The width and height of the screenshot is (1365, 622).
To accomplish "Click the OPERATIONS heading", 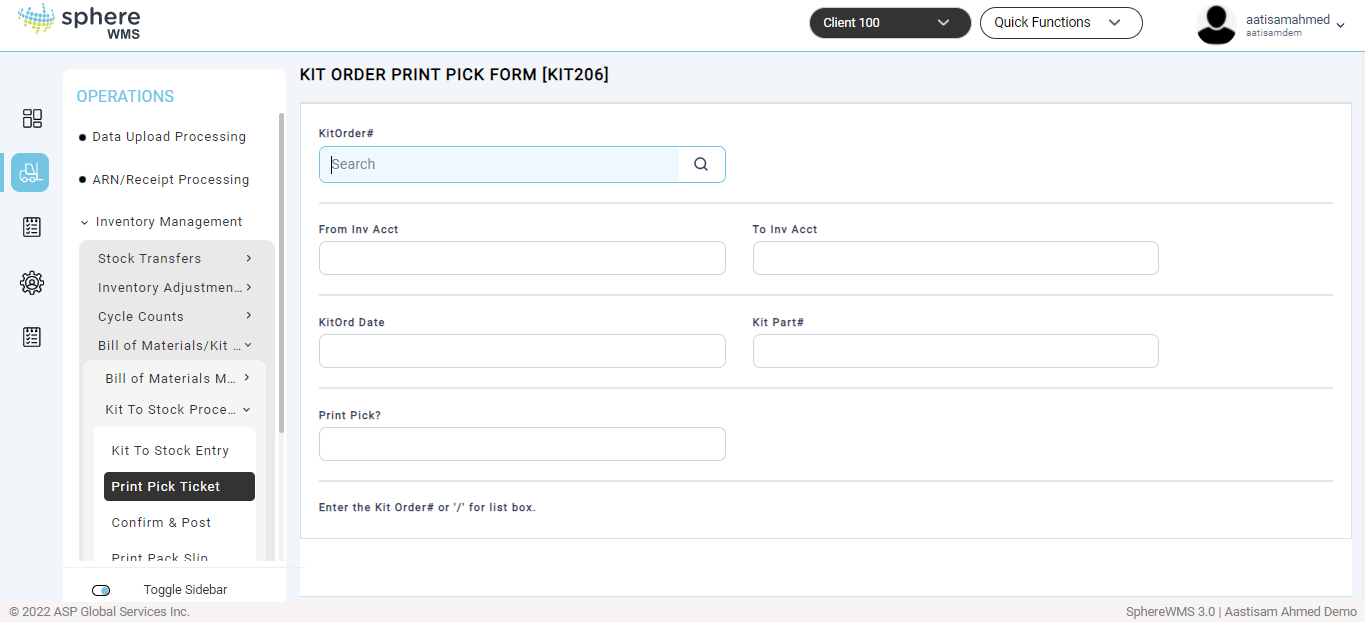I will (x=125, y=96).
